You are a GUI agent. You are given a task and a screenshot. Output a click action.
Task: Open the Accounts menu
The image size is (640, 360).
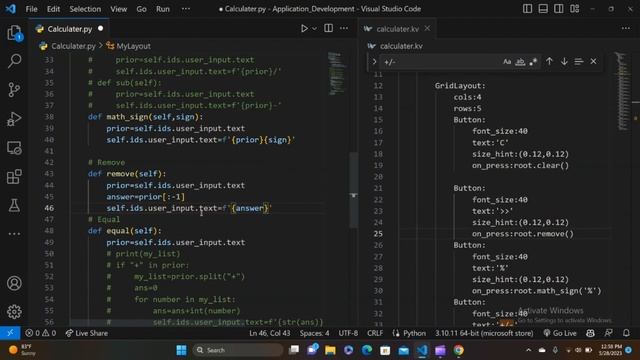pos(14,283)
